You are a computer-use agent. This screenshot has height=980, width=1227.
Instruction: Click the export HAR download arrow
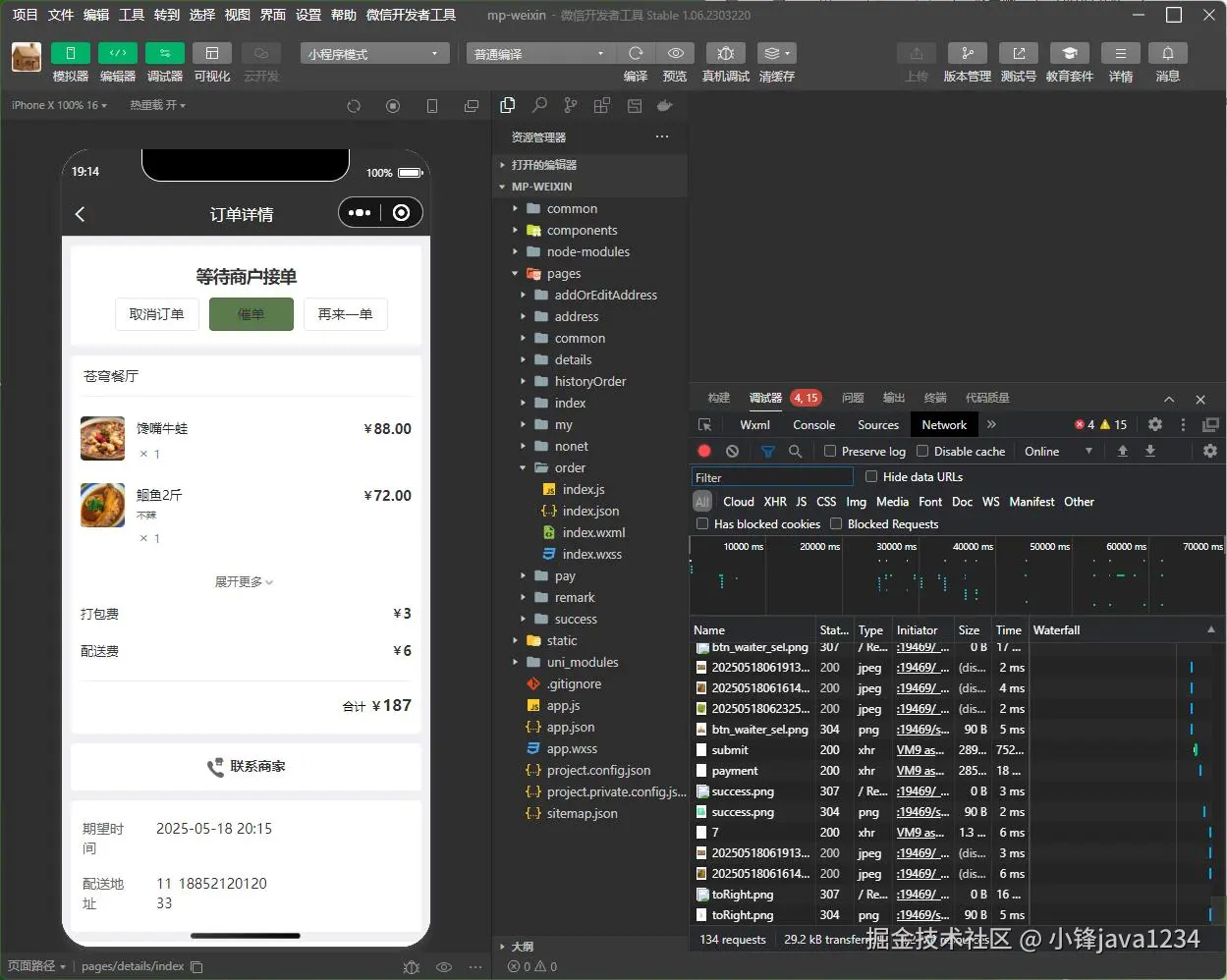[1150, 451]
